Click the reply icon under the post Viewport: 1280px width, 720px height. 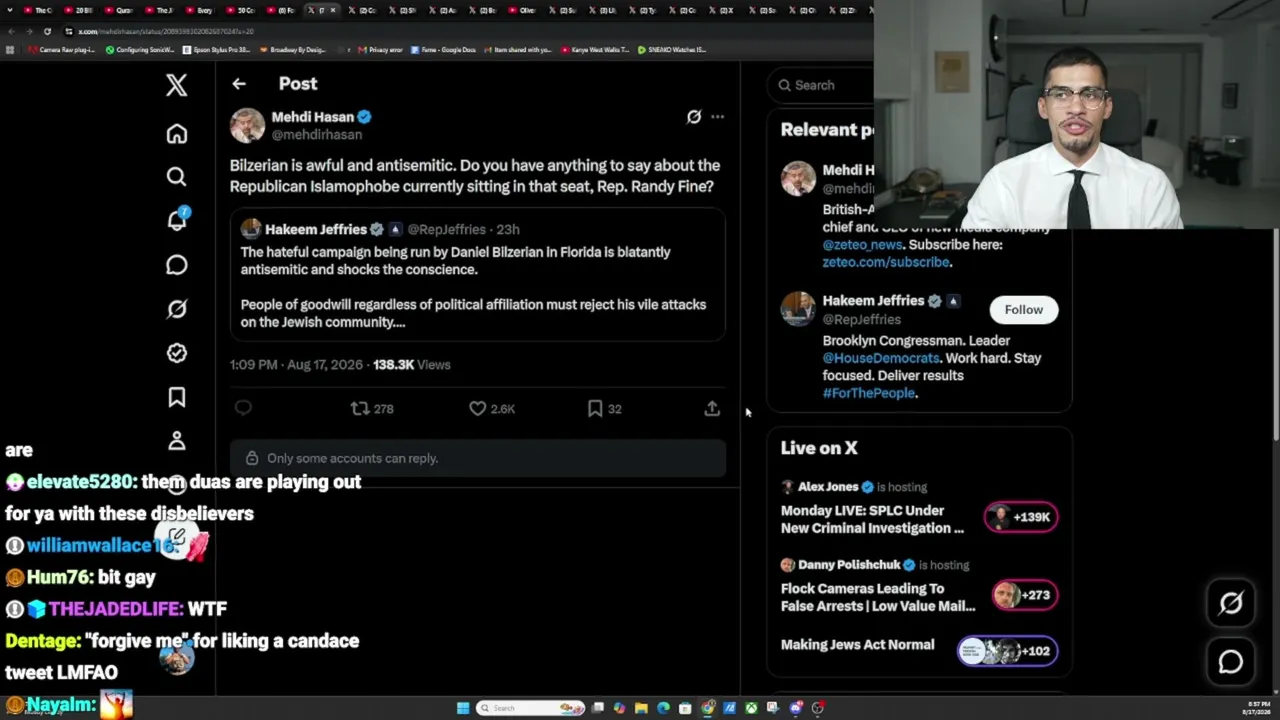(x=243, y=408)
